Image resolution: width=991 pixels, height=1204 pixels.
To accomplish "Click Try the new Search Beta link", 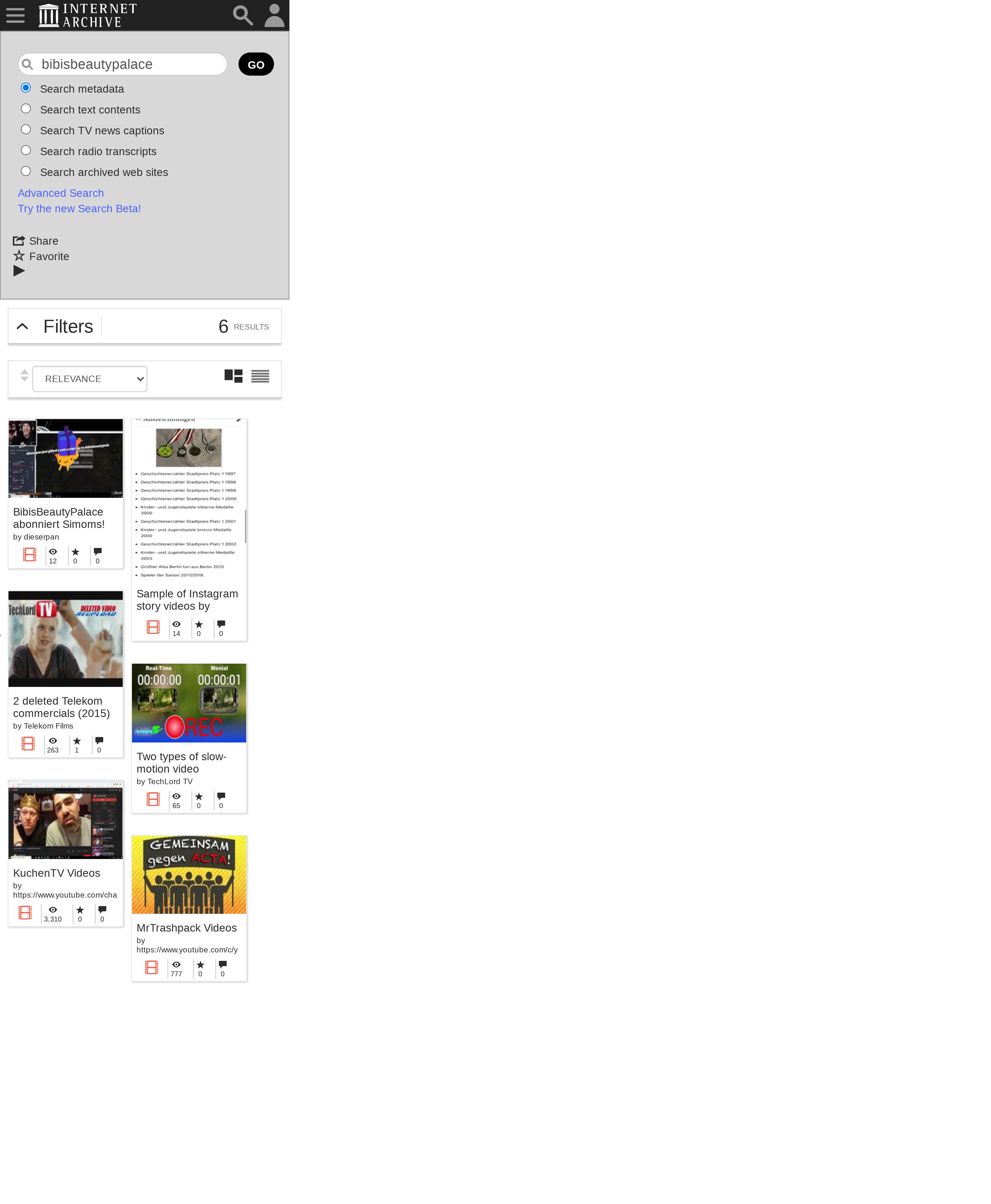I will pos(79,208).
